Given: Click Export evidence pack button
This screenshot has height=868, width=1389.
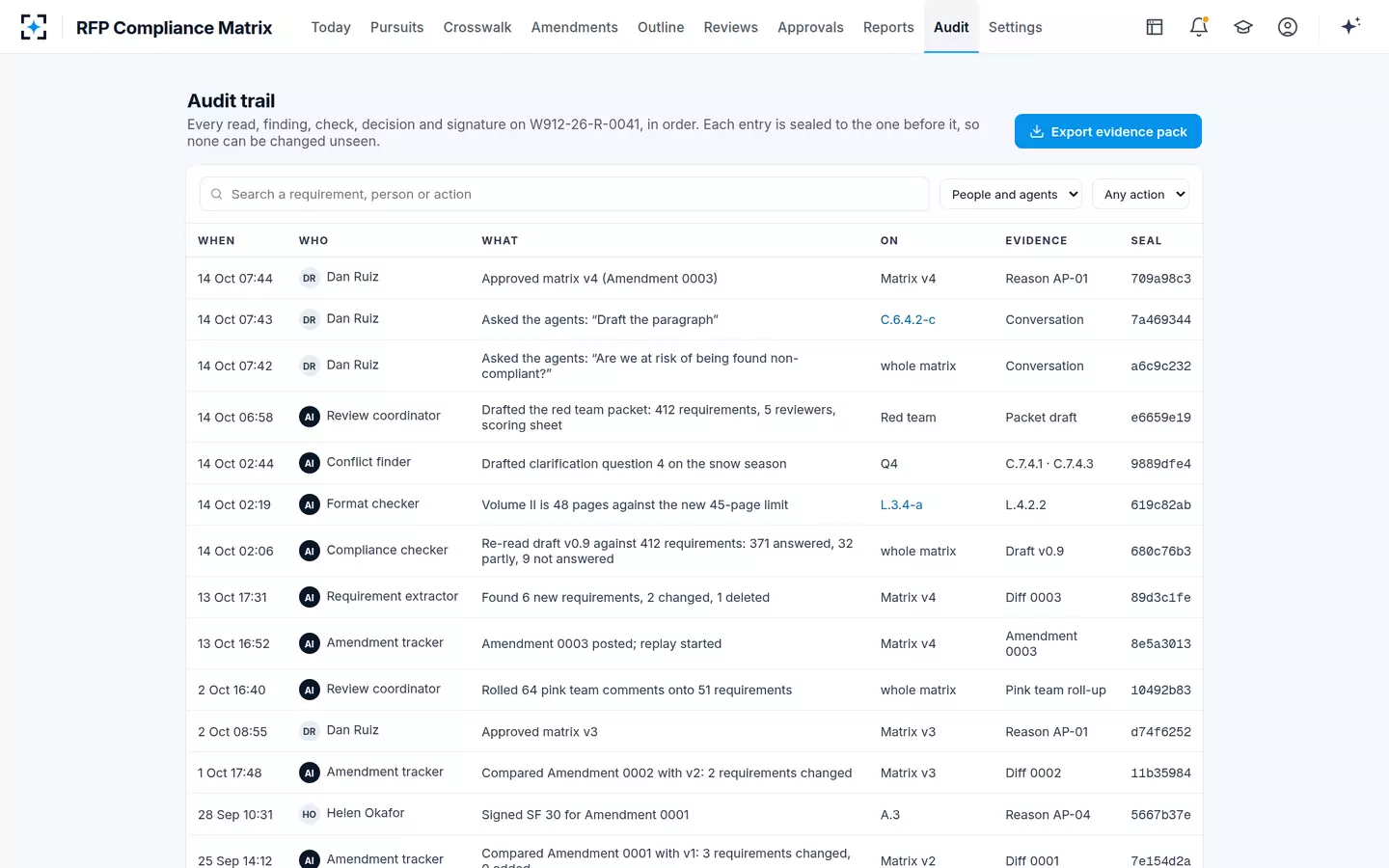Looking at the screenshot, I should coord(1108,131).
